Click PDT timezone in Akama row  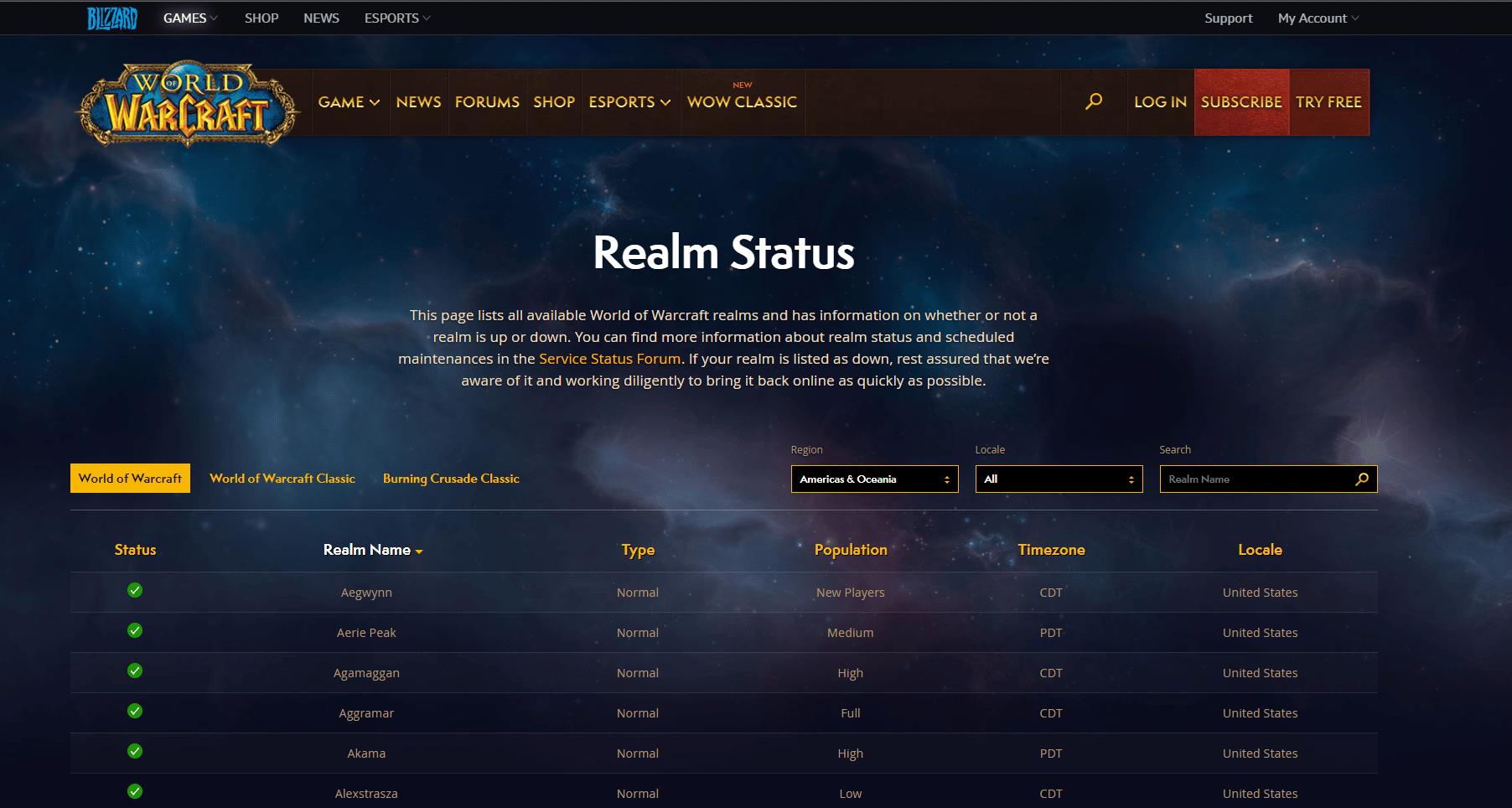coord(1051,754)
